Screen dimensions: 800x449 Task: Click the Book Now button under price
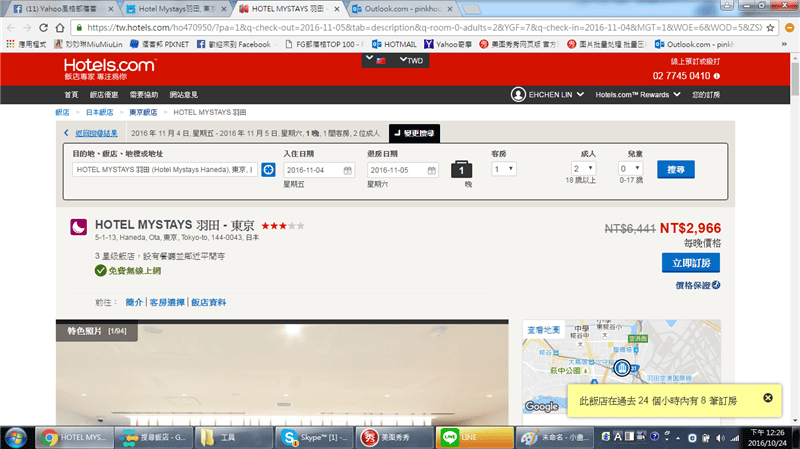(690, 262)
